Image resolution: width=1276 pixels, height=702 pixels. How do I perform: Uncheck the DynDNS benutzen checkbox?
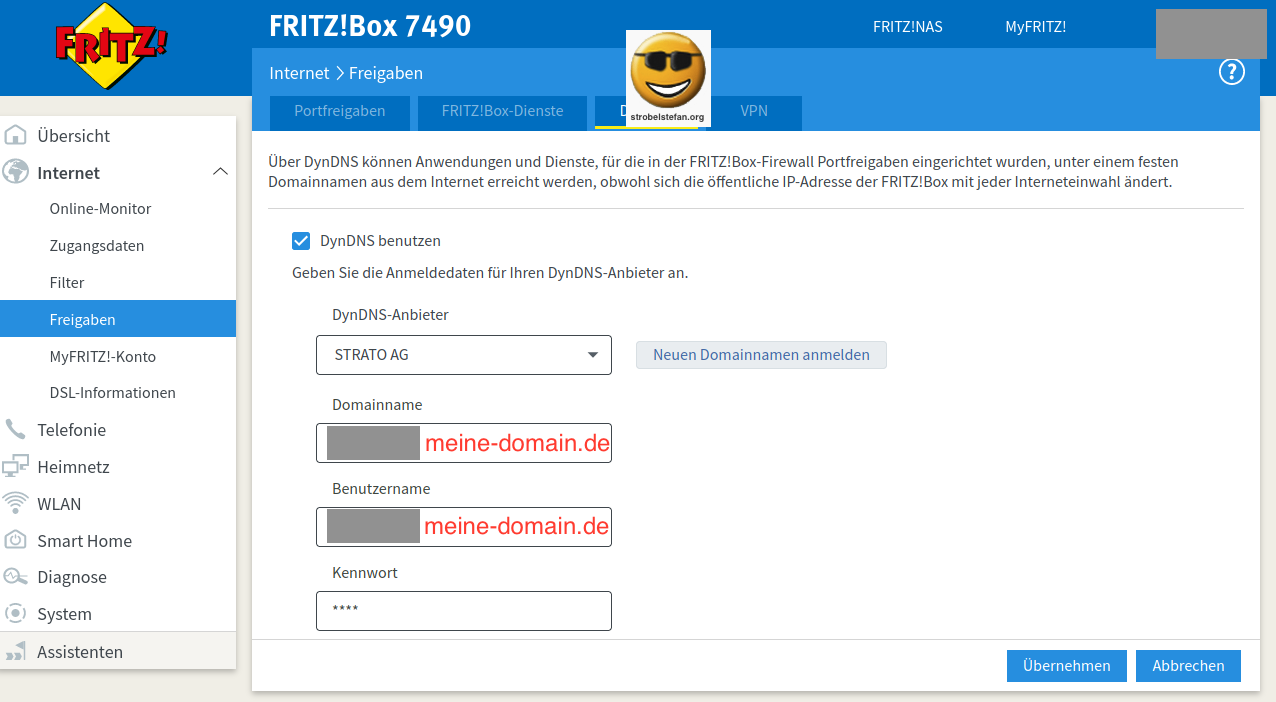pos(301,241)
